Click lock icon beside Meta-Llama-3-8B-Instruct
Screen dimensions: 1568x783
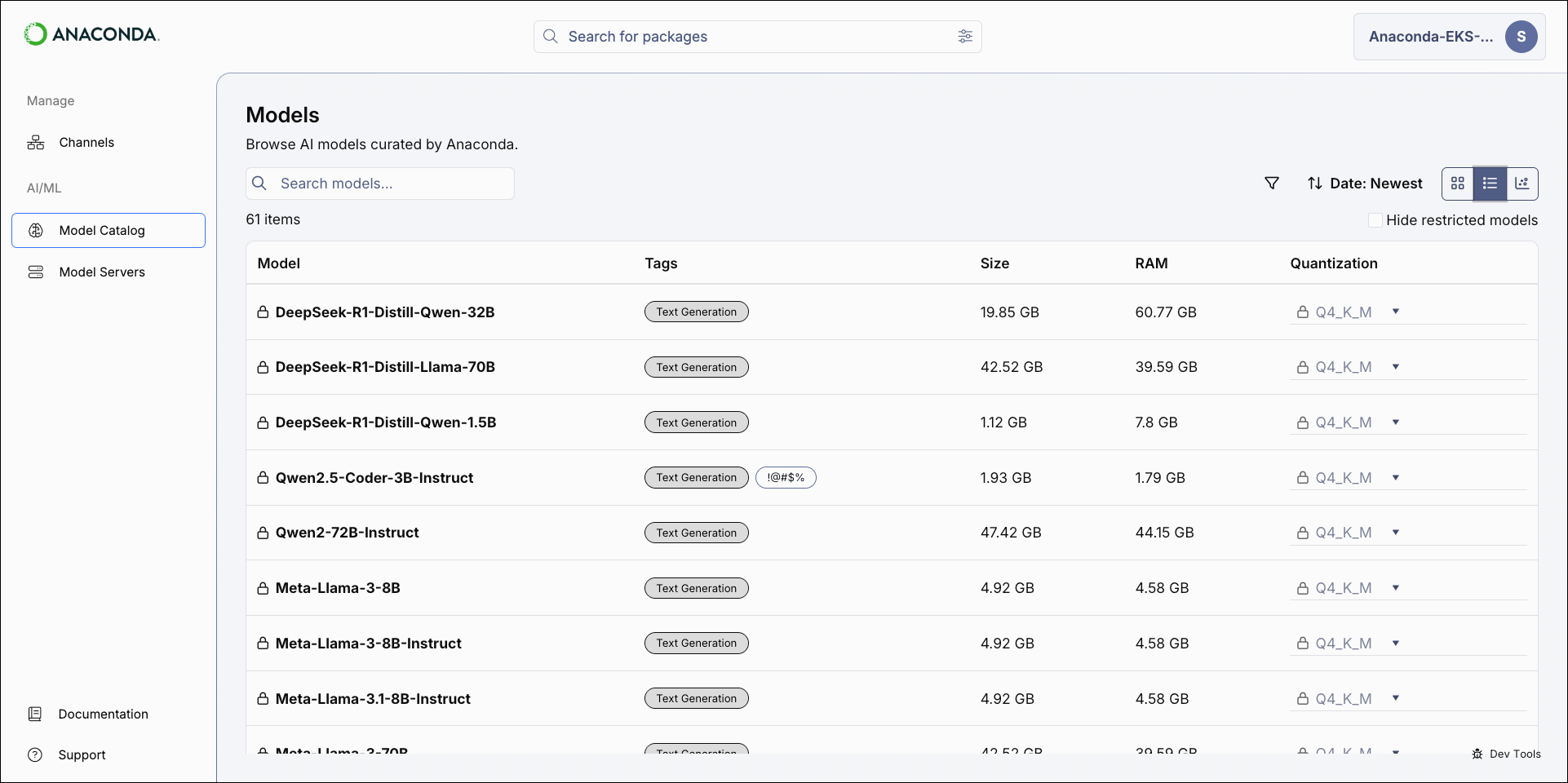(x=263, y=644)
